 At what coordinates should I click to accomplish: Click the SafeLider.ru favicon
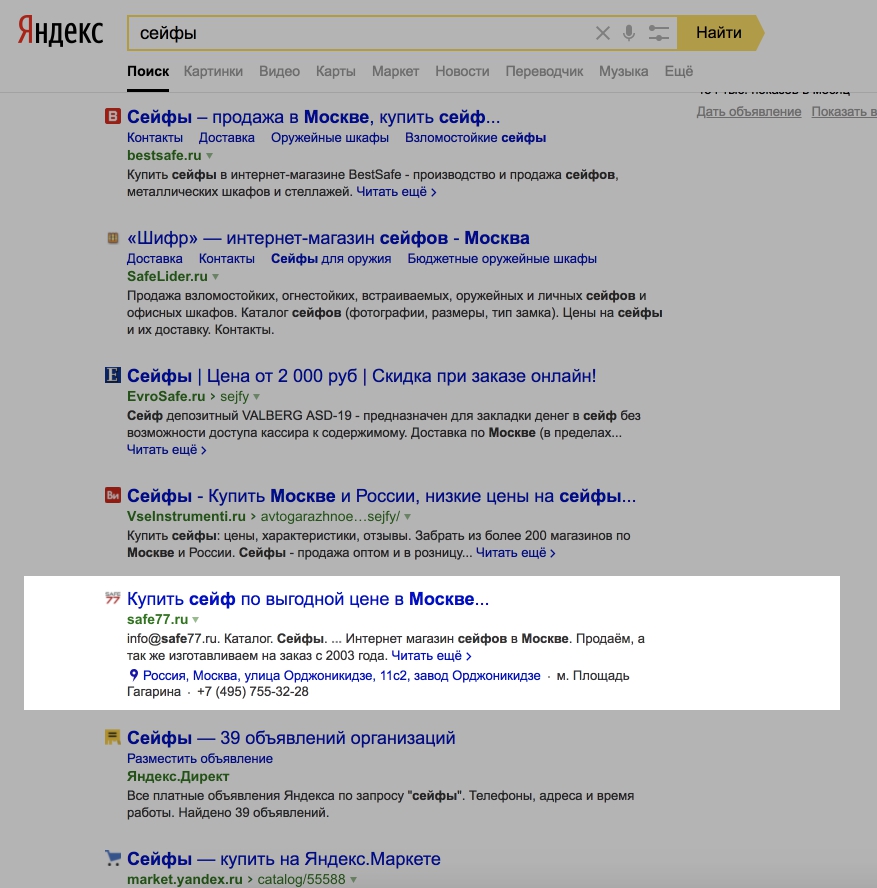[113, 238]
